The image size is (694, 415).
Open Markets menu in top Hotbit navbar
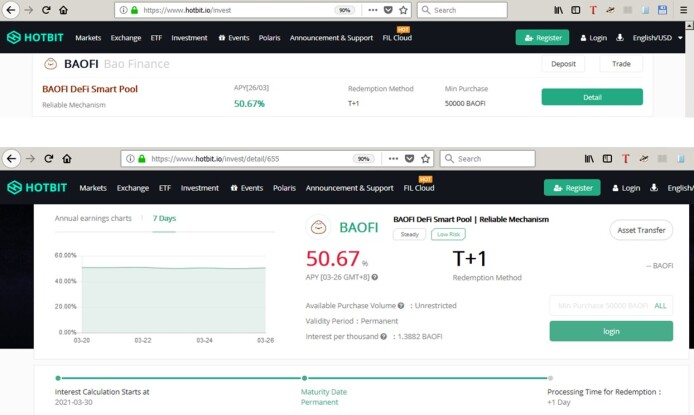(88, 38)
